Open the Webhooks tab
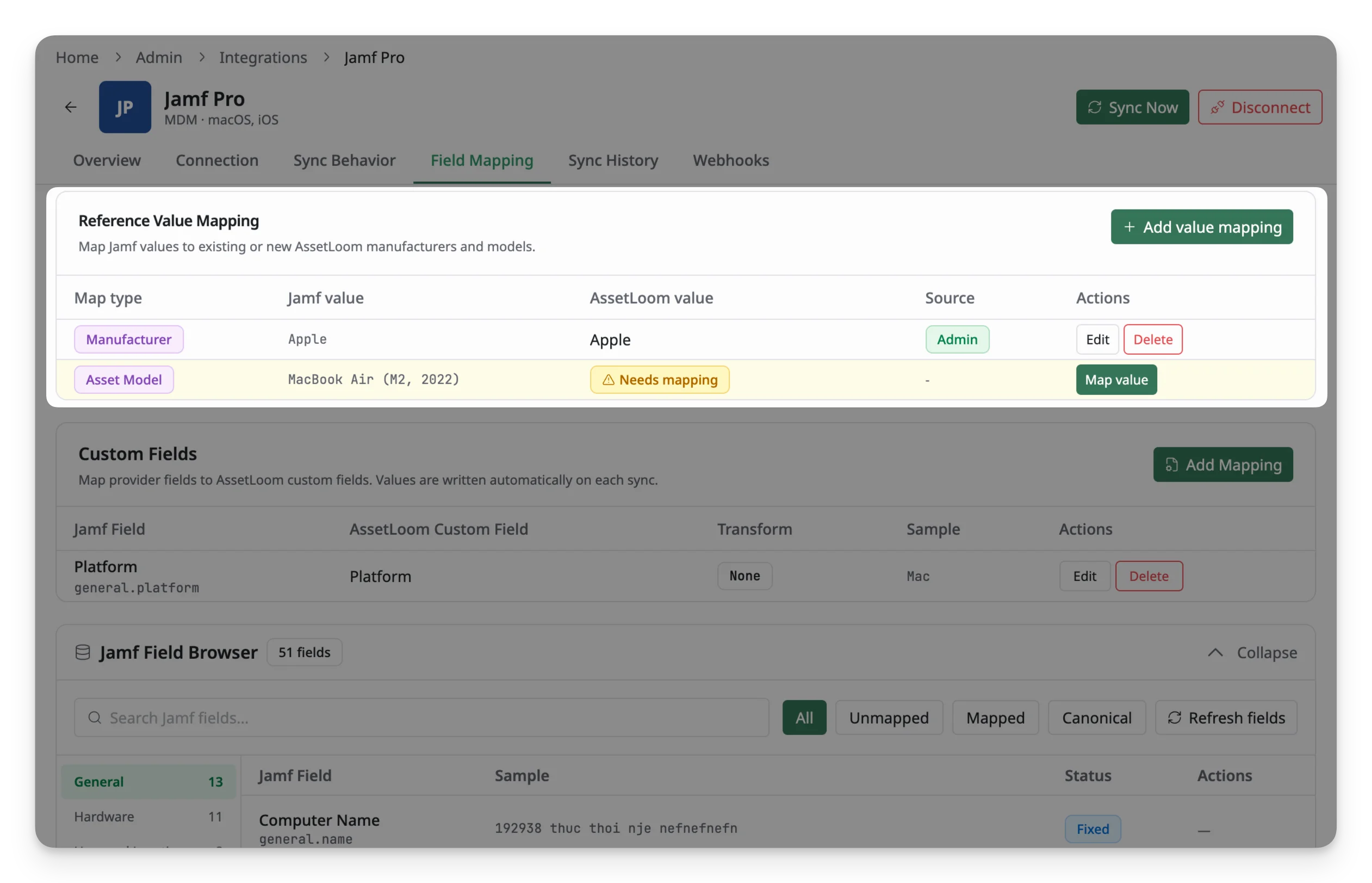Screen dimensions: 1372x883 click(x=731, y=160)
